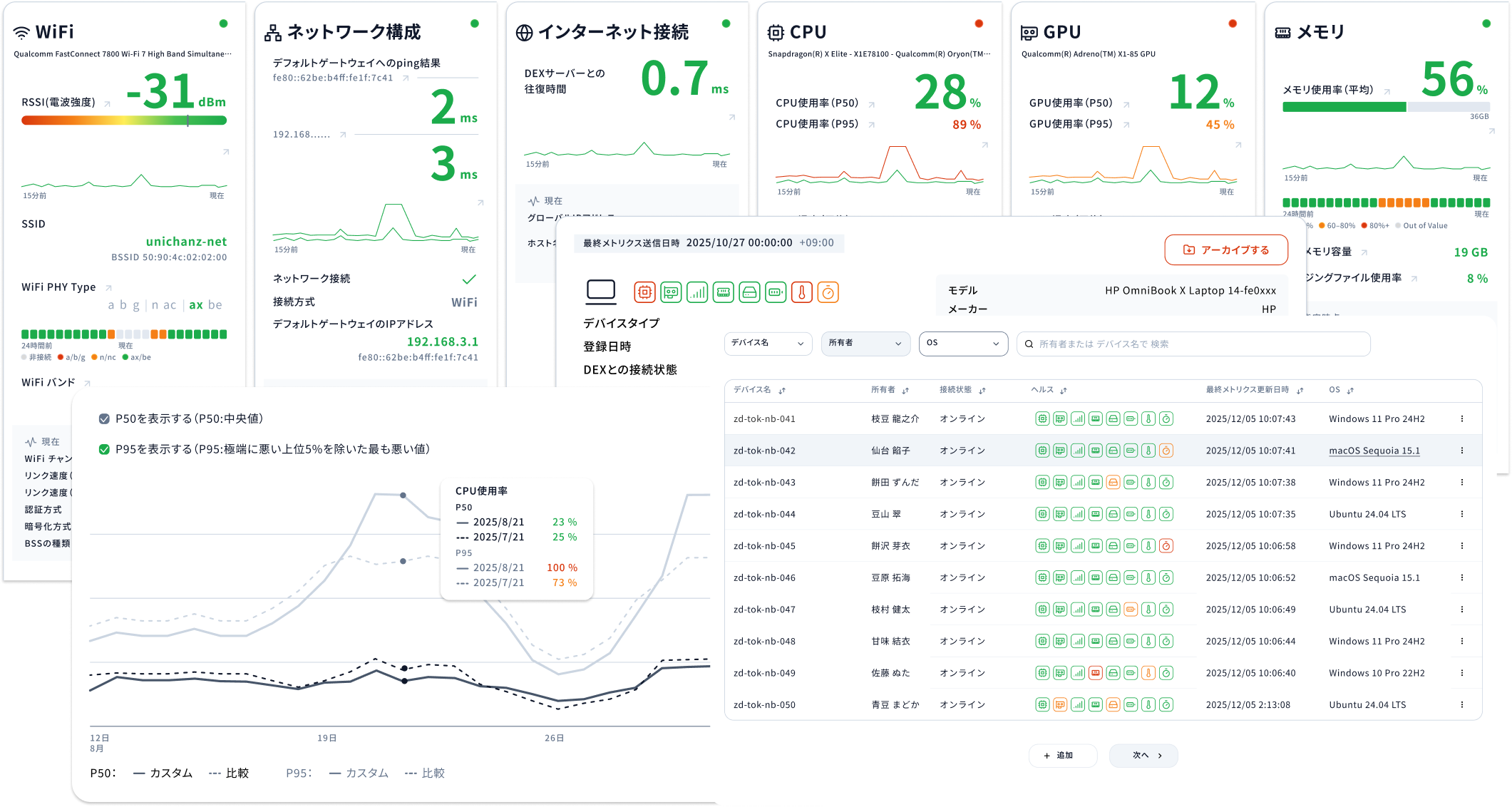Click the GPU card health icon
Viewport: 1512px width, 807px height.
pos(671,292)
